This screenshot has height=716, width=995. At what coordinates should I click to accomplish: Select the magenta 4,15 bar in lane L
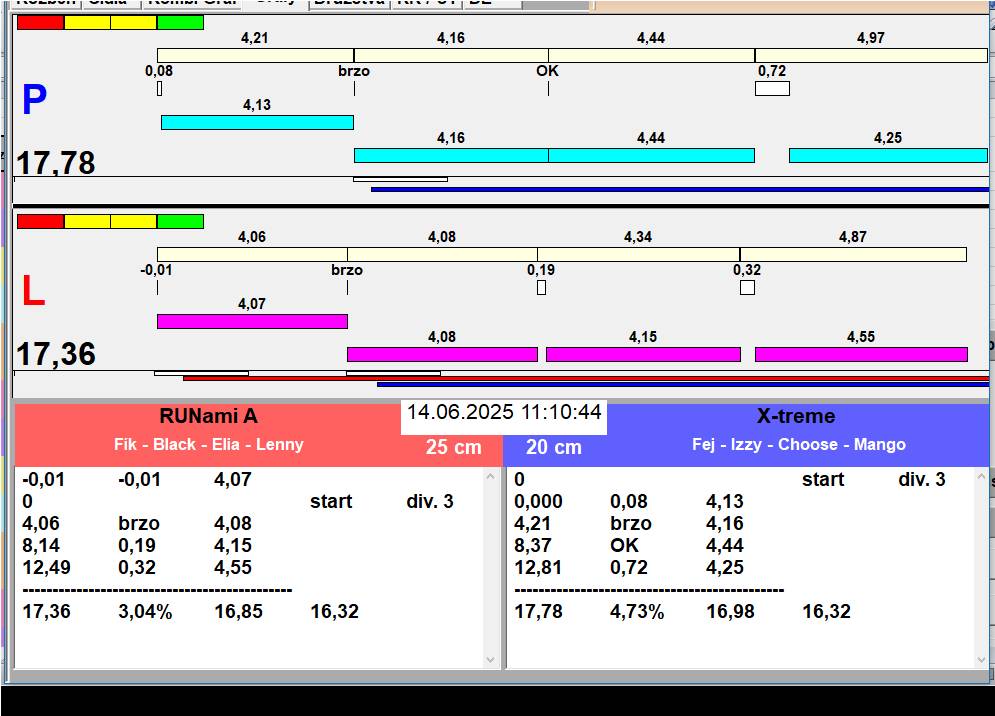point(643,354)
